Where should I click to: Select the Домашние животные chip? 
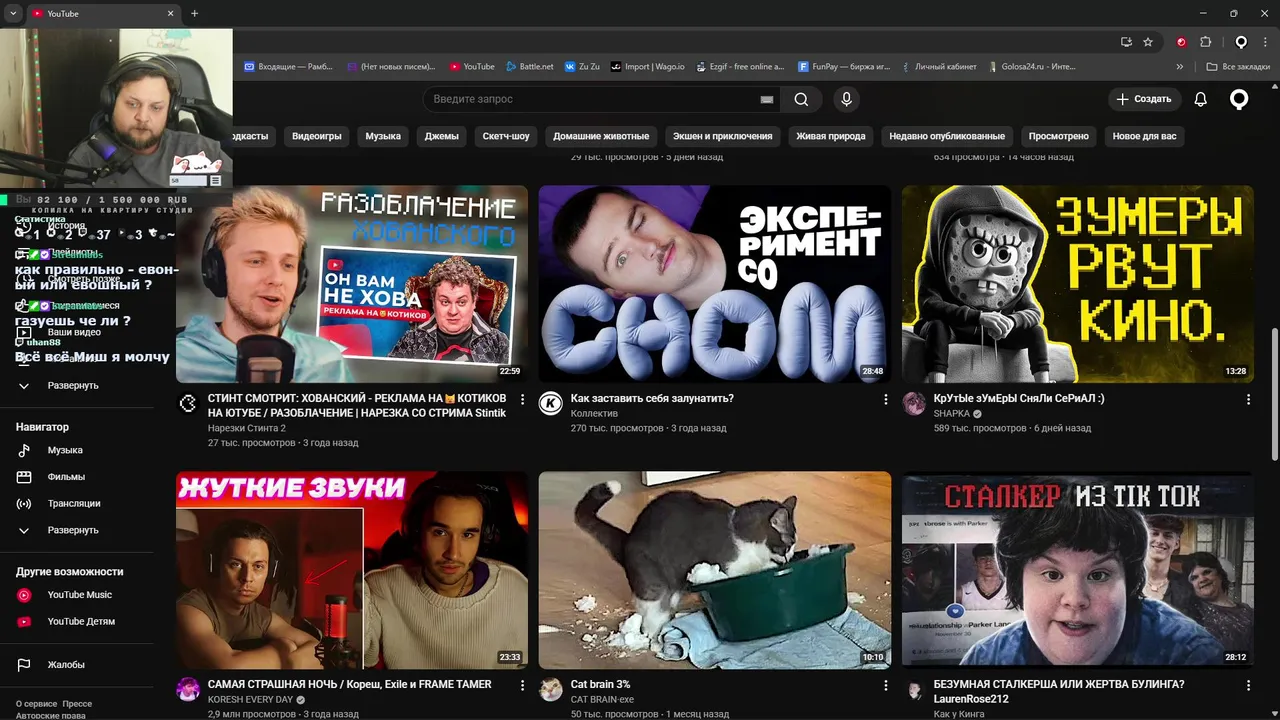601,136
